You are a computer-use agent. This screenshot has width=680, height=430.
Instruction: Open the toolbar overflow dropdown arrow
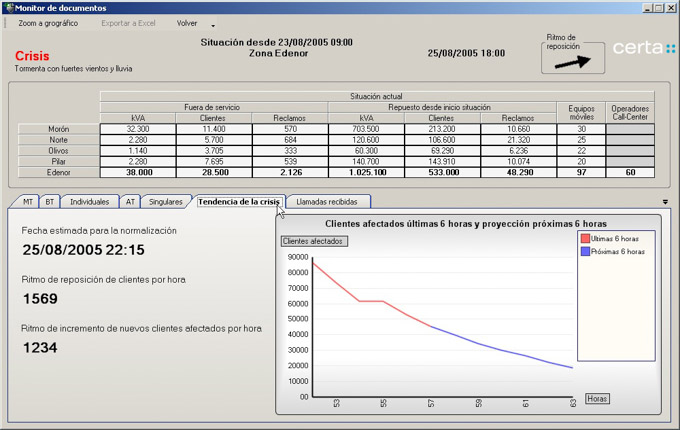[x=213, y=24]
